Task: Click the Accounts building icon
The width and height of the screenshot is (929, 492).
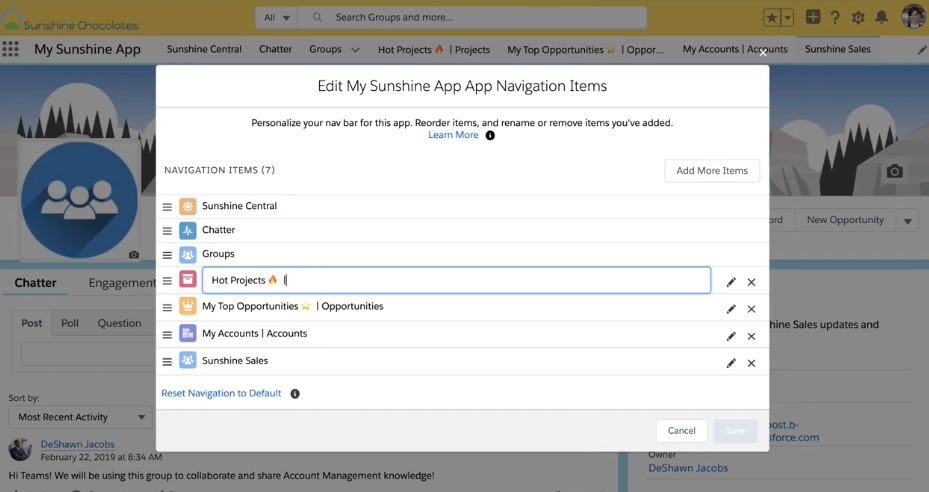Action: click(188, 333)
